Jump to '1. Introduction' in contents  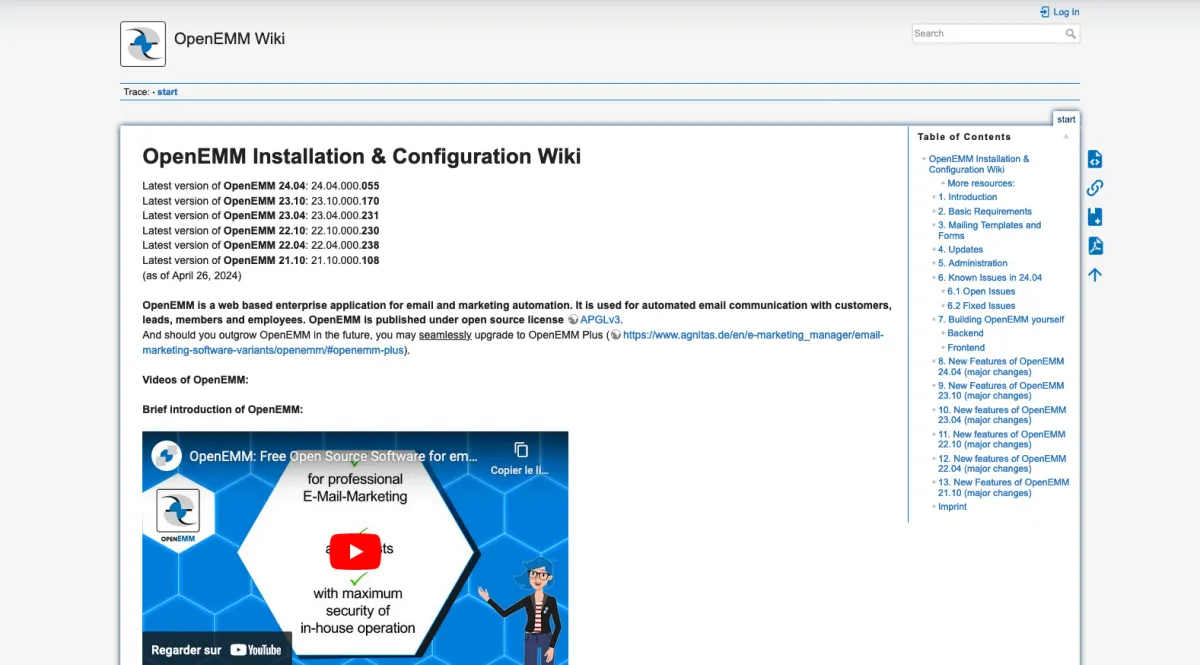coord(967,198)
